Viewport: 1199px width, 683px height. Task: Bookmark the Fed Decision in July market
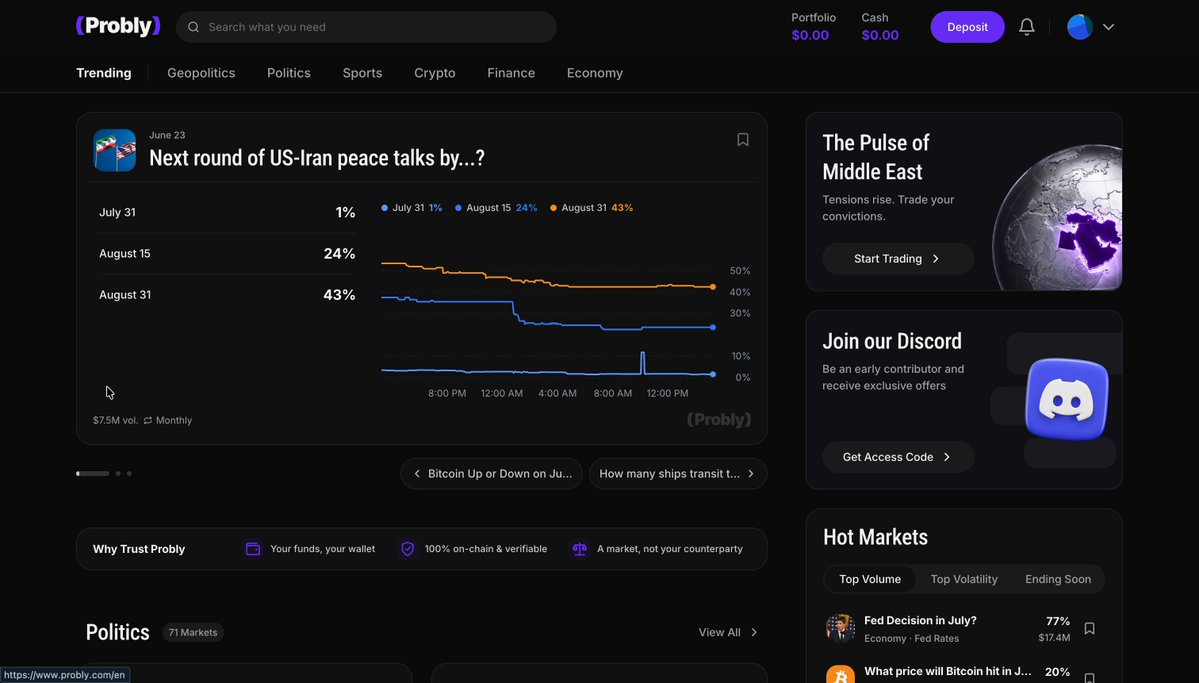coord(1090,629)
